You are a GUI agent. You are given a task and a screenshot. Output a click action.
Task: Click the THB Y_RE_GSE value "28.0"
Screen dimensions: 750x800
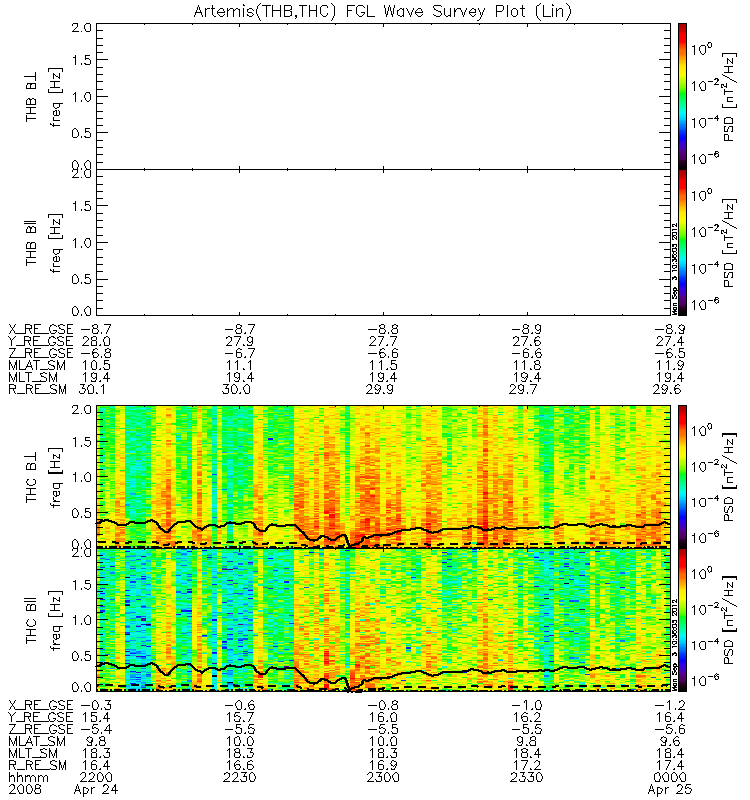[x=96, y=341]
